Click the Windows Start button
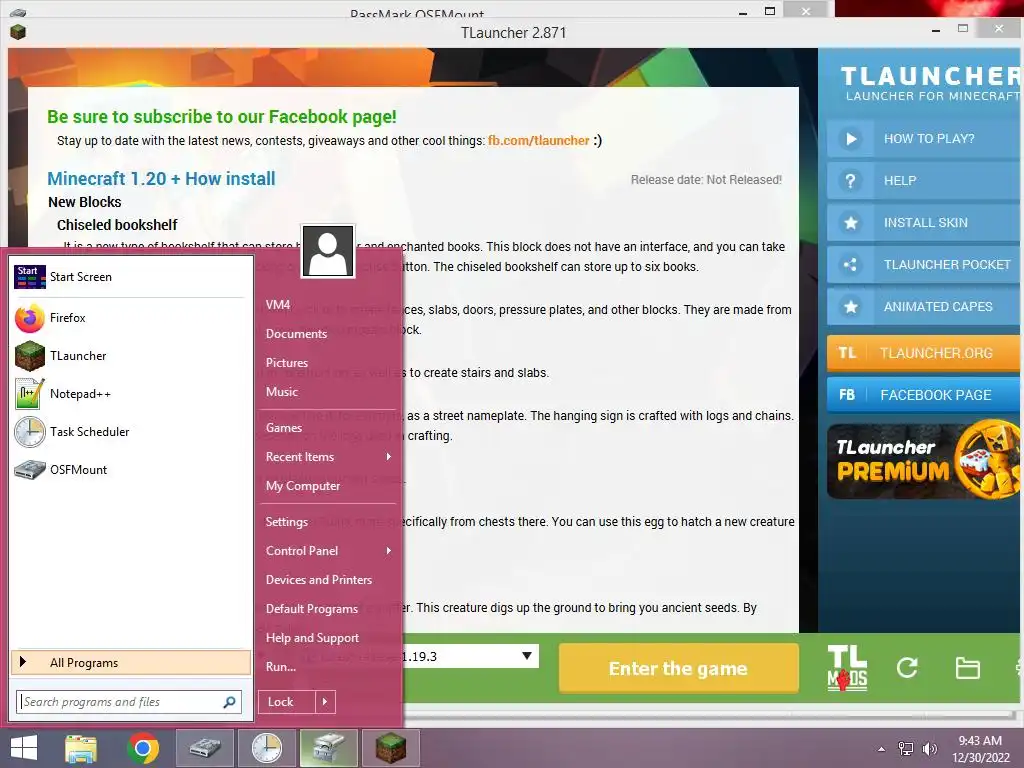Screen dimensions: 1024x768 coord(24,748)
